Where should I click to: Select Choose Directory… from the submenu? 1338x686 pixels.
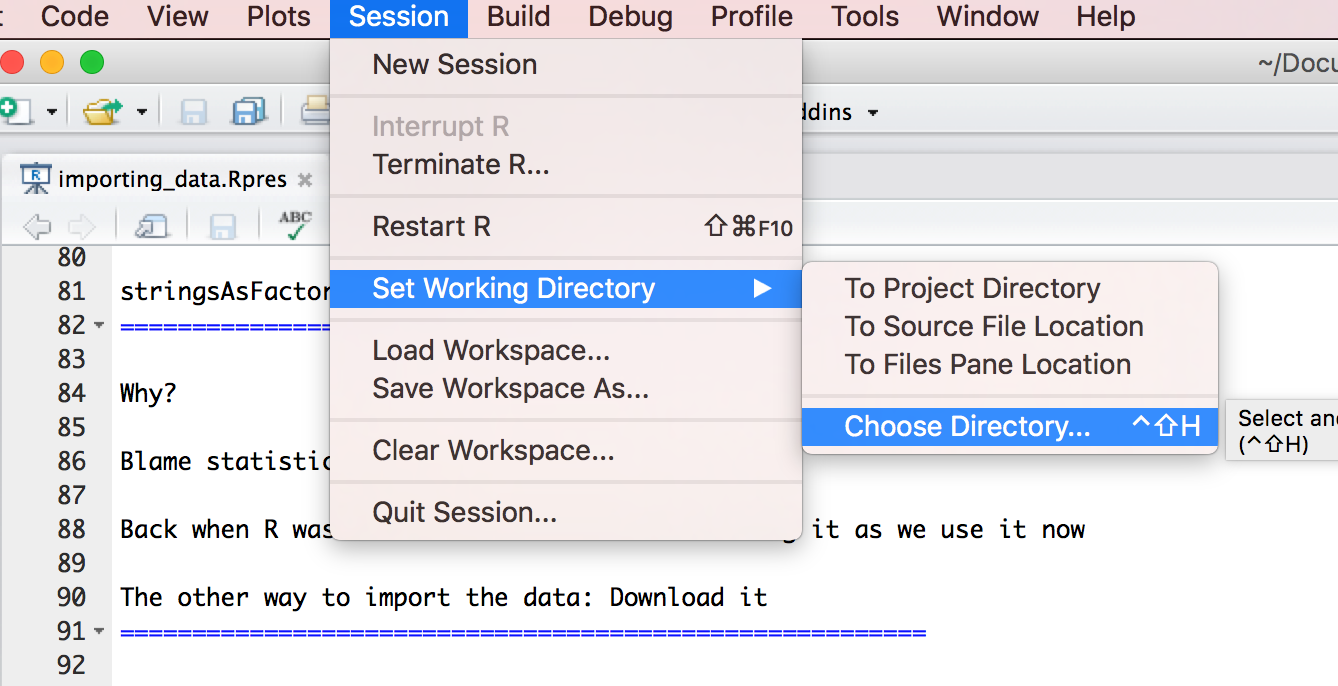(x=967, y=426)
